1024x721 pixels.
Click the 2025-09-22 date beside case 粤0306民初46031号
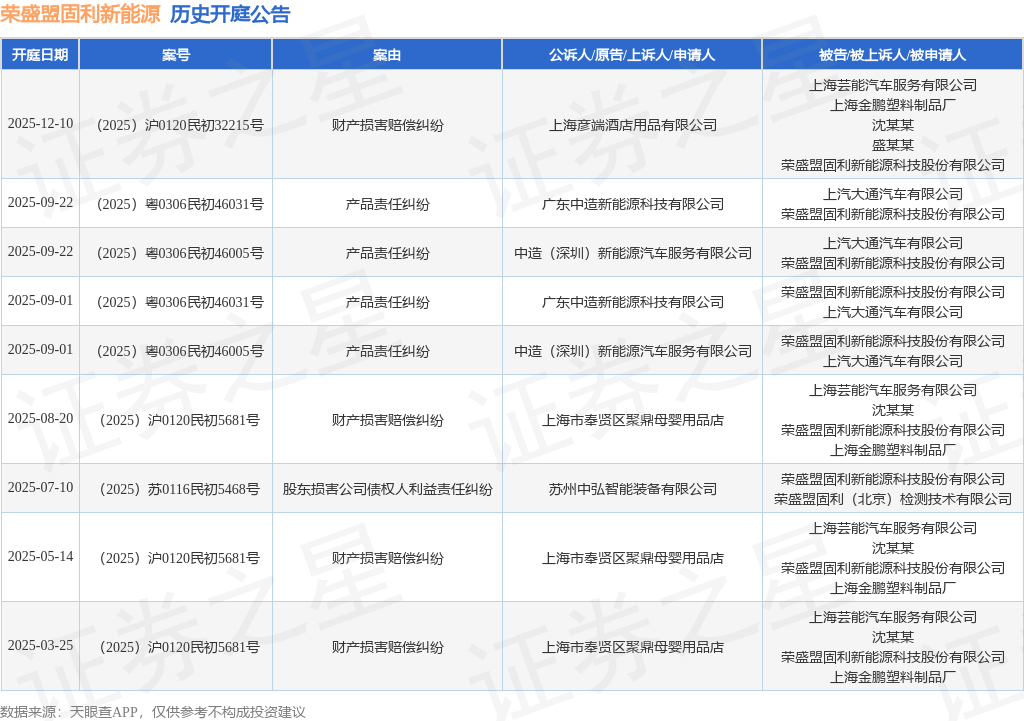pos(40,202)
